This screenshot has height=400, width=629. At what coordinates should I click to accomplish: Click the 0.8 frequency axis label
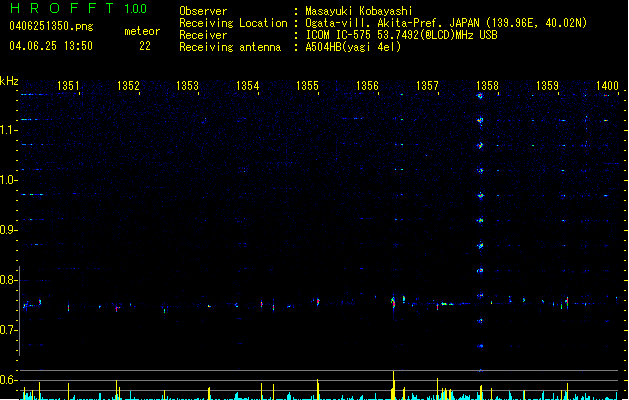(x=9, y=280)
